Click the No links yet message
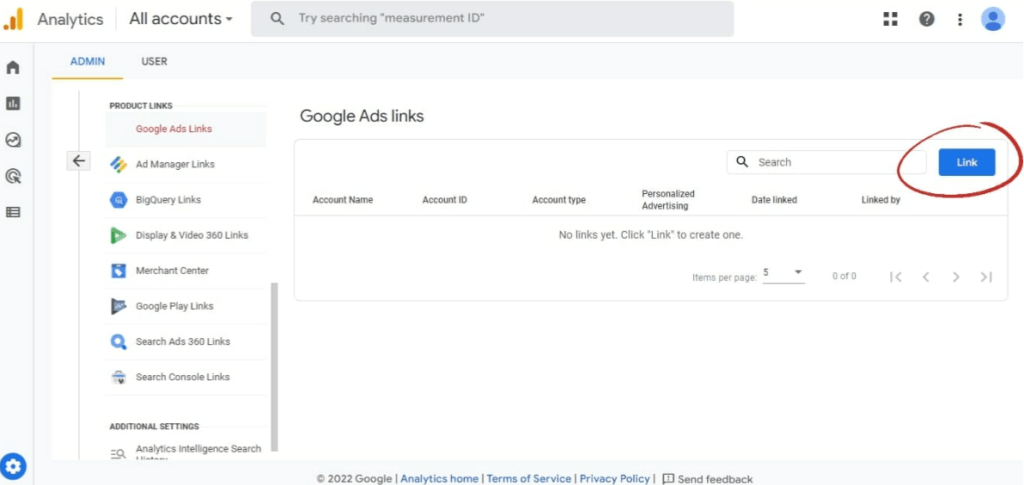The image size is (1024, 485). click(x=650, y=235)
